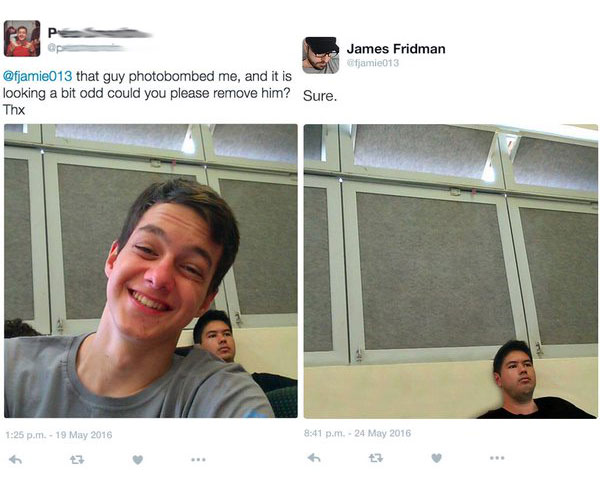This screenshot has height=498, width=600.
Task: Open the @fjamie013 handle under James Fridman
Action: tap(373, 63)
